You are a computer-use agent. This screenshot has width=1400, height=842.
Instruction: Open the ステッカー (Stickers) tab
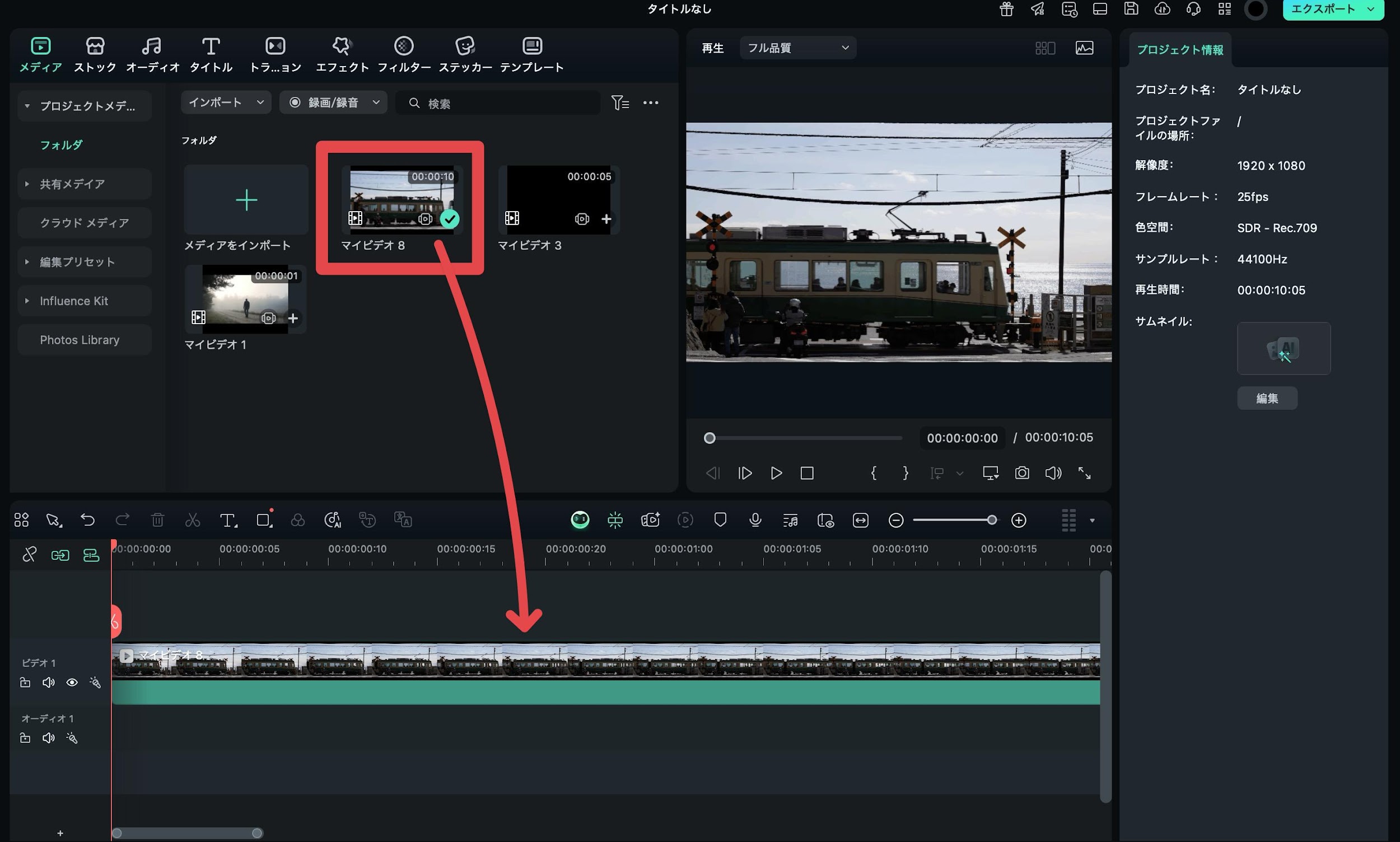[x=465, y=54]
